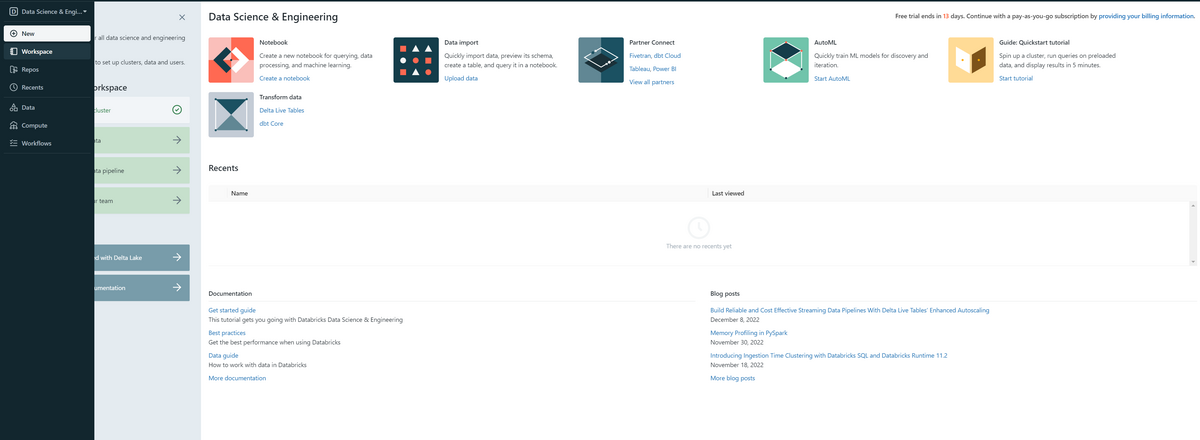Click the Start AutoML link
This screenshot has height=440, width=1200.
[x=832, y=78]
